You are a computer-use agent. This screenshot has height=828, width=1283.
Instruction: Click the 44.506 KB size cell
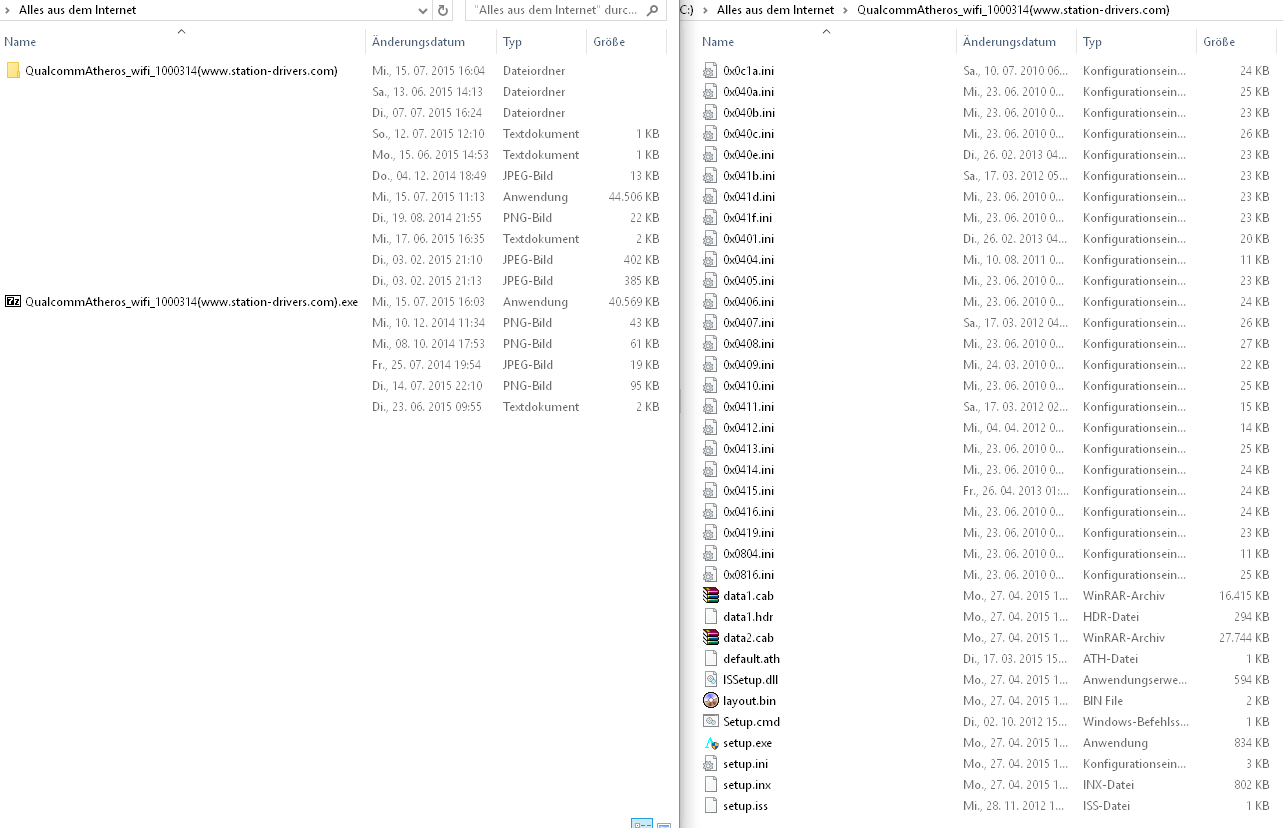tap(634, 197)
